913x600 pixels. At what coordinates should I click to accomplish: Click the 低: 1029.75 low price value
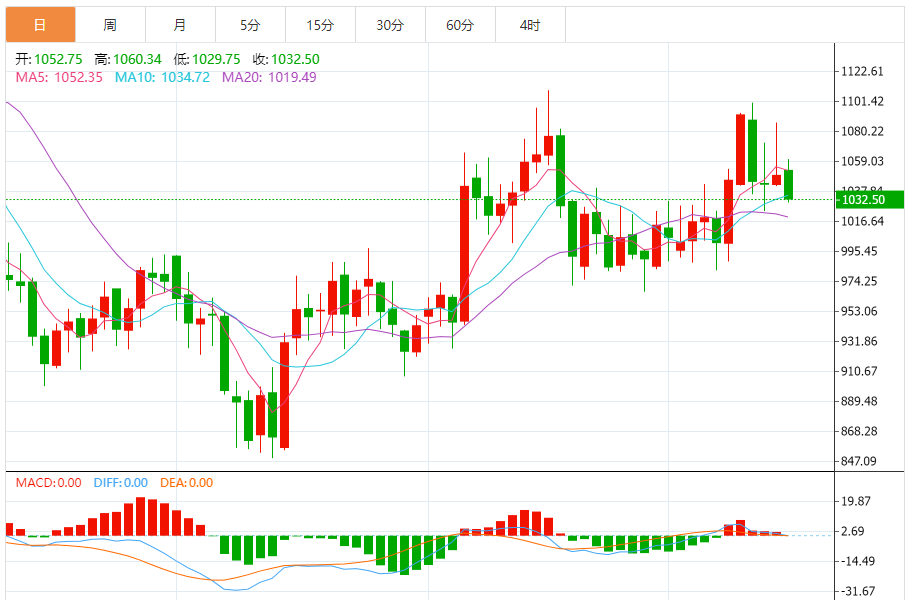point(207,59)
